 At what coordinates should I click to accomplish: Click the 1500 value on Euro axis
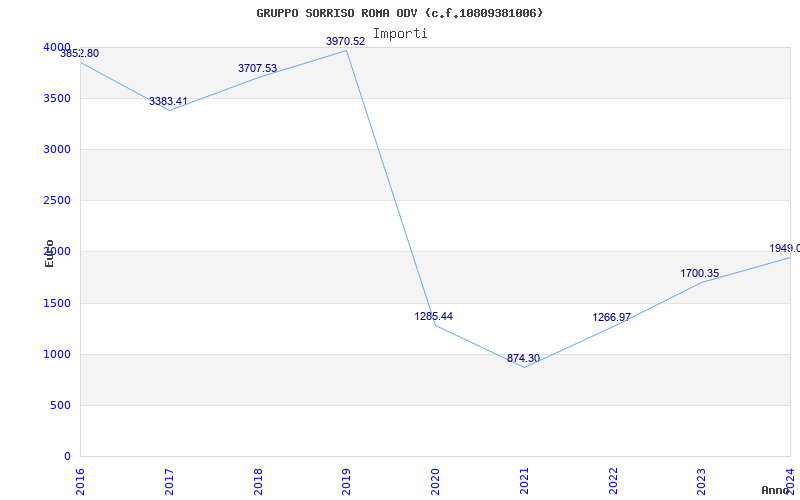57,303
